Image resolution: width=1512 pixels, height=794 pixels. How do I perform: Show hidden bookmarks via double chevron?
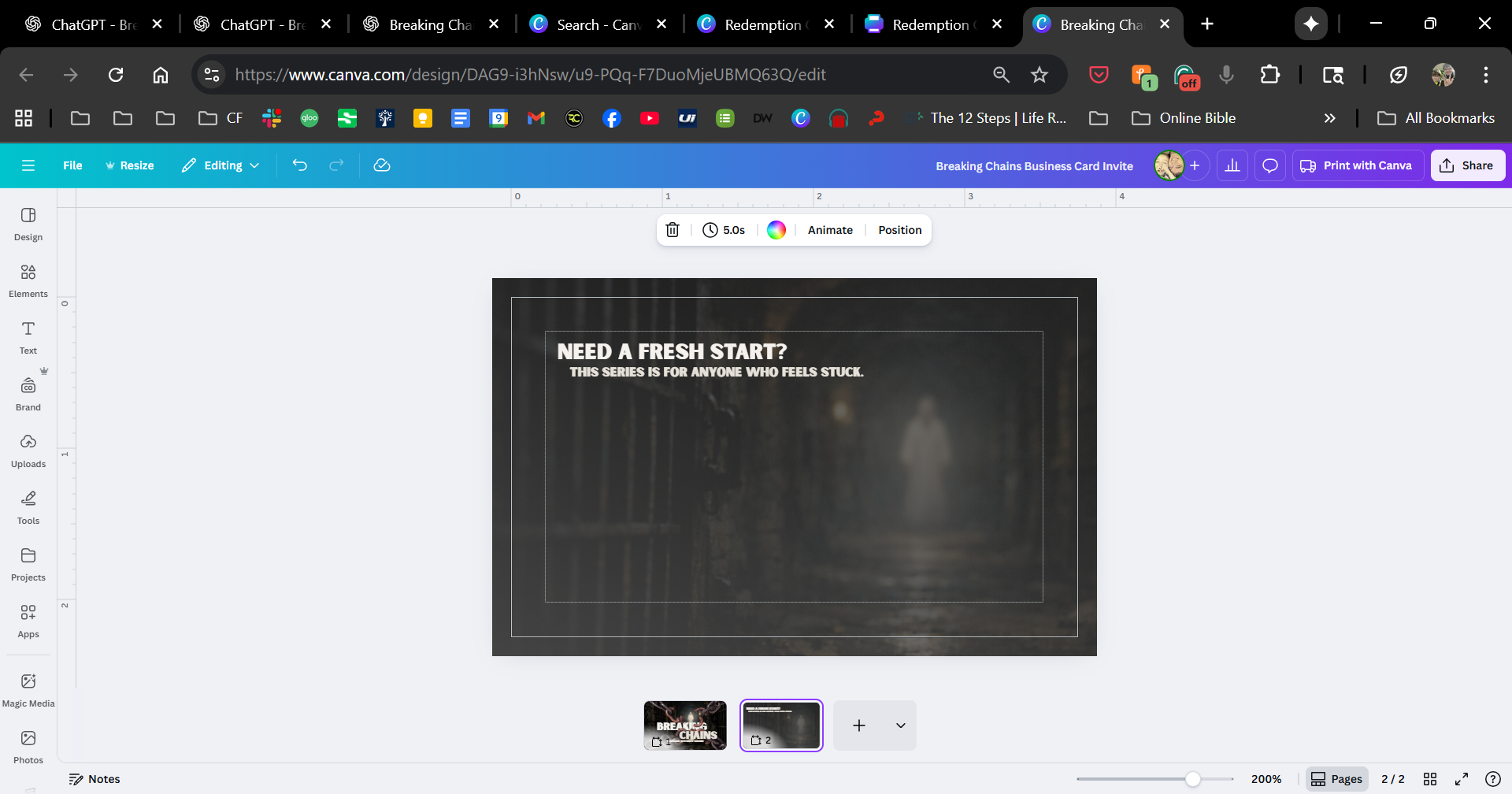(x=1329, y=118)
